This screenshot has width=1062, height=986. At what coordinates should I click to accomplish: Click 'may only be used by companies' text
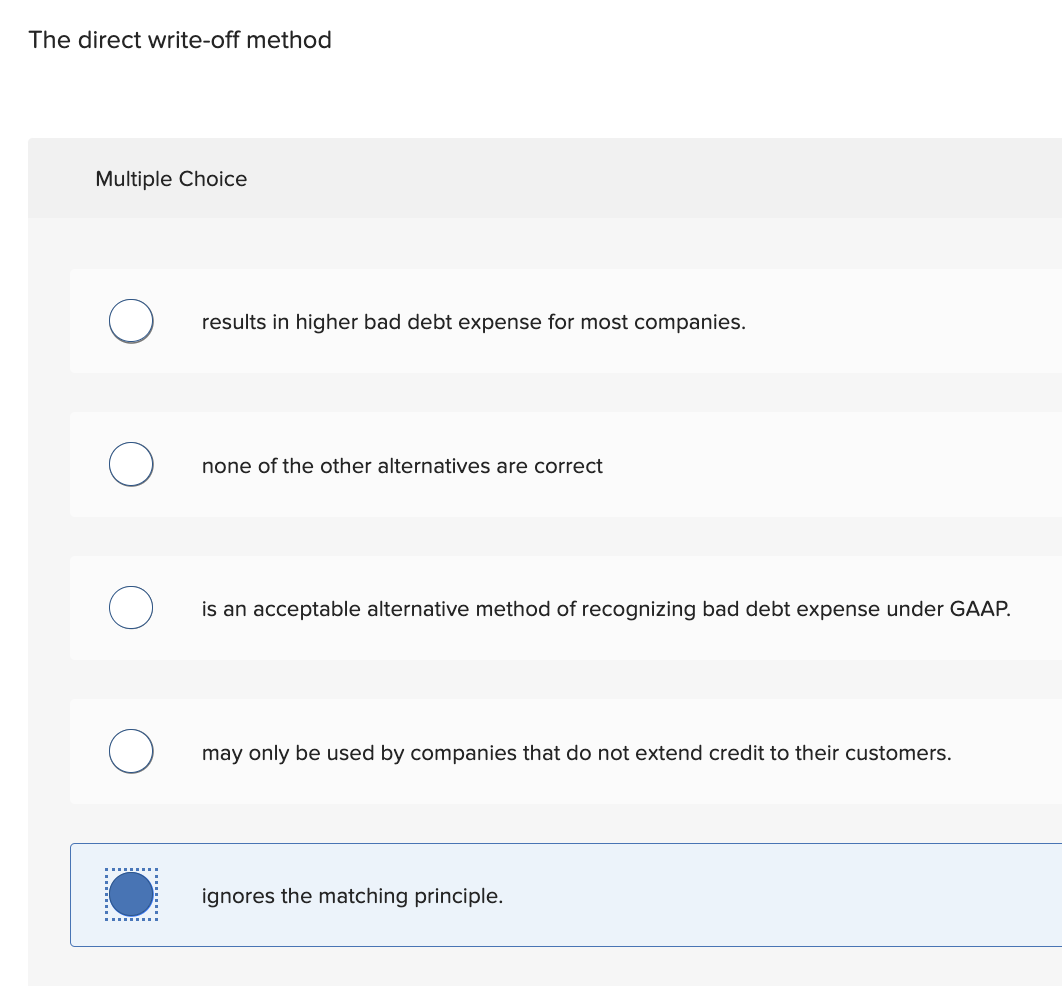(575, 753)
